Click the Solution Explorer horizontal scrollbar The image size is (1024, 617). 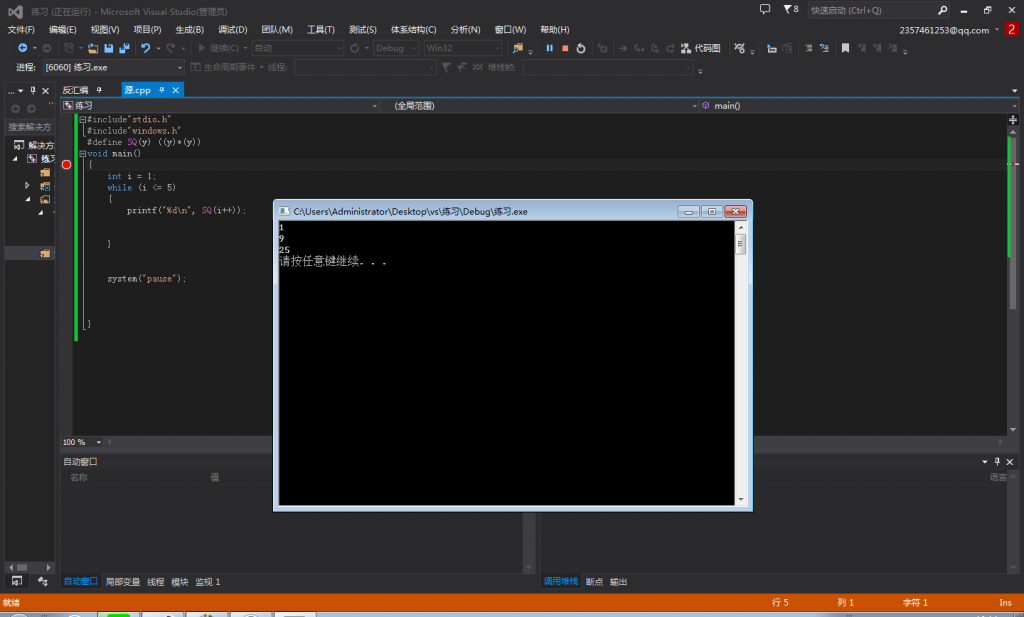[x=29, y=567]
